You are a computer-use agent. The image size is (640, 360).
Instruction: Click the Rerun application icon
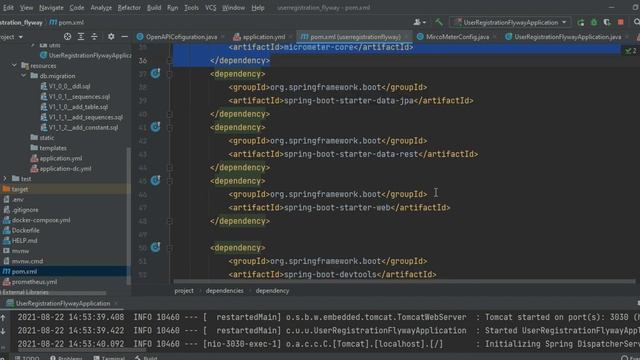tap(581, 22)
